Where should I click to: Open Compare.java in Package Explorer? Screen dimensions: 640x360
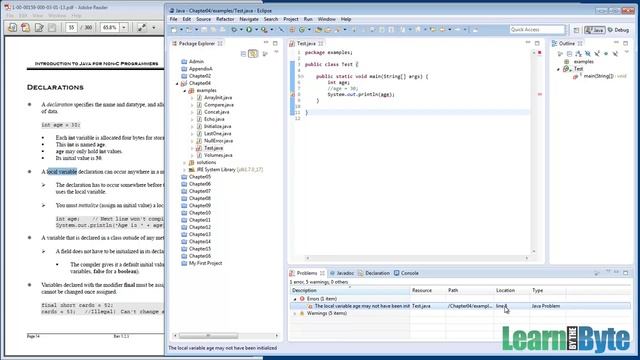point(219,105)
